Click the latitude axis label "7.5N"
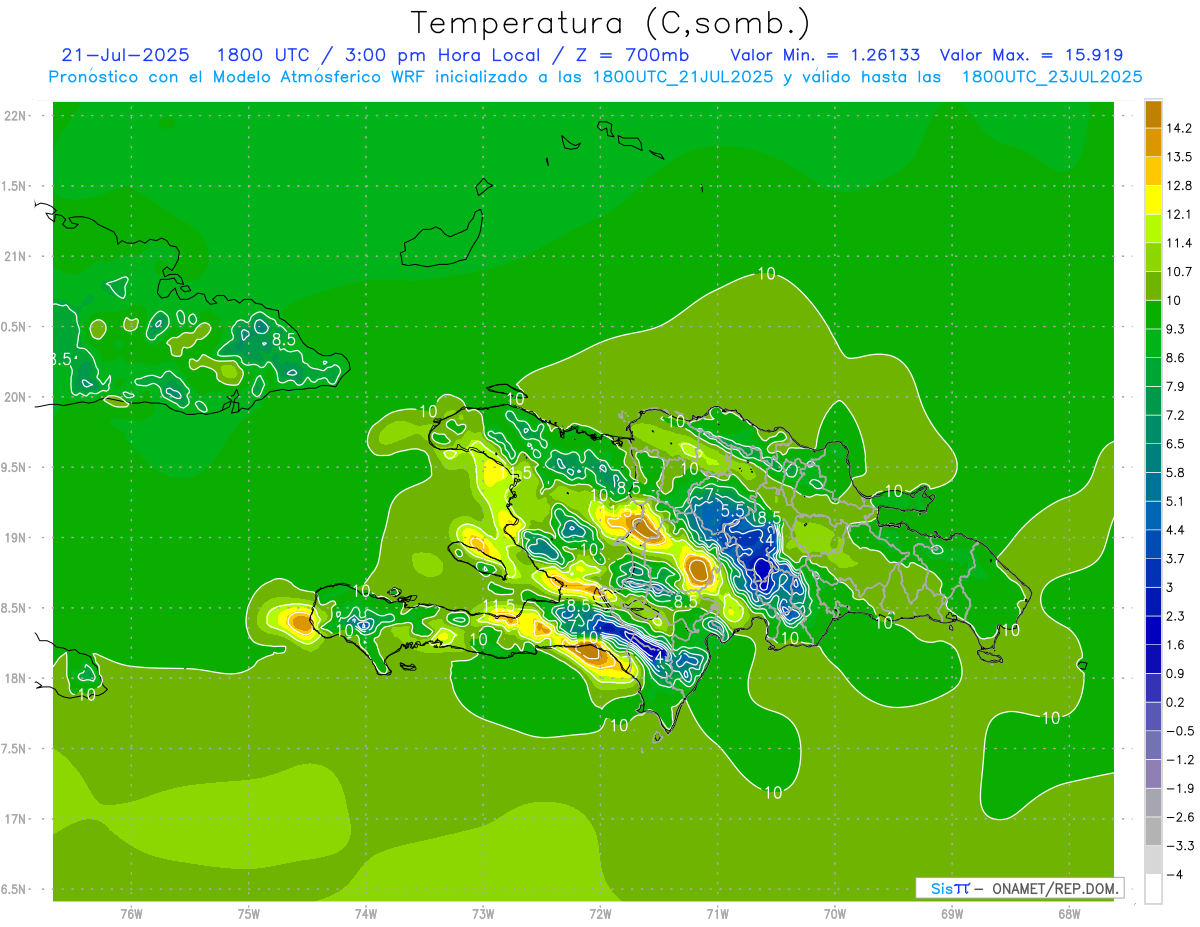1200x927 pixels. coord(15,749)
